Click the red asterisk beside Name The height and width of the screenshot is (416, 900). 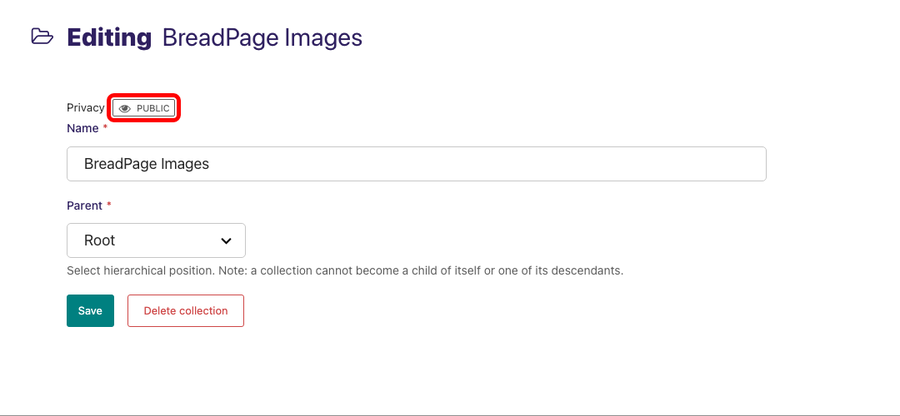(105, 128)
